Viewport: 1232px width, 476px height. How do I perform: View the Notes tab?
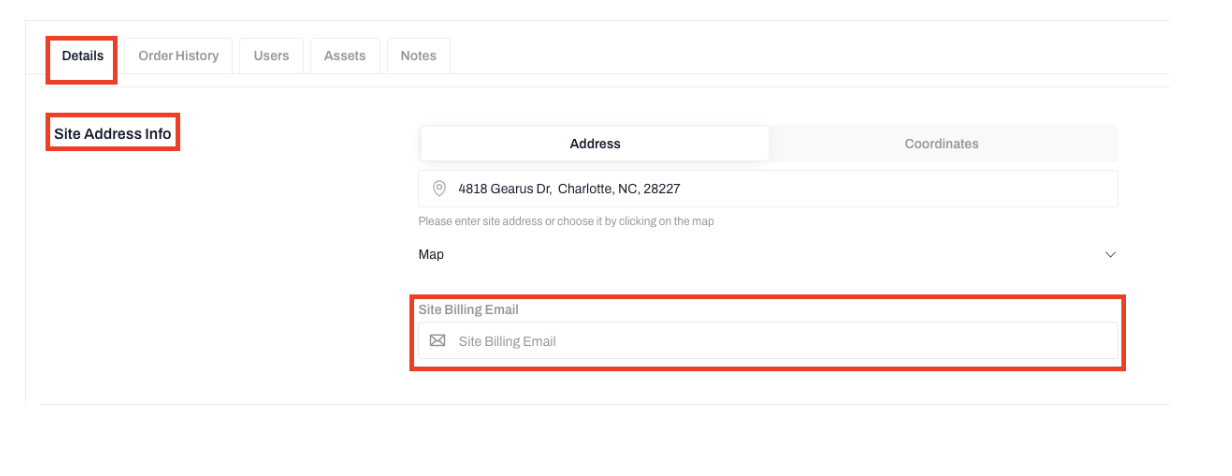pyautogui.click(x=418, y=56)
